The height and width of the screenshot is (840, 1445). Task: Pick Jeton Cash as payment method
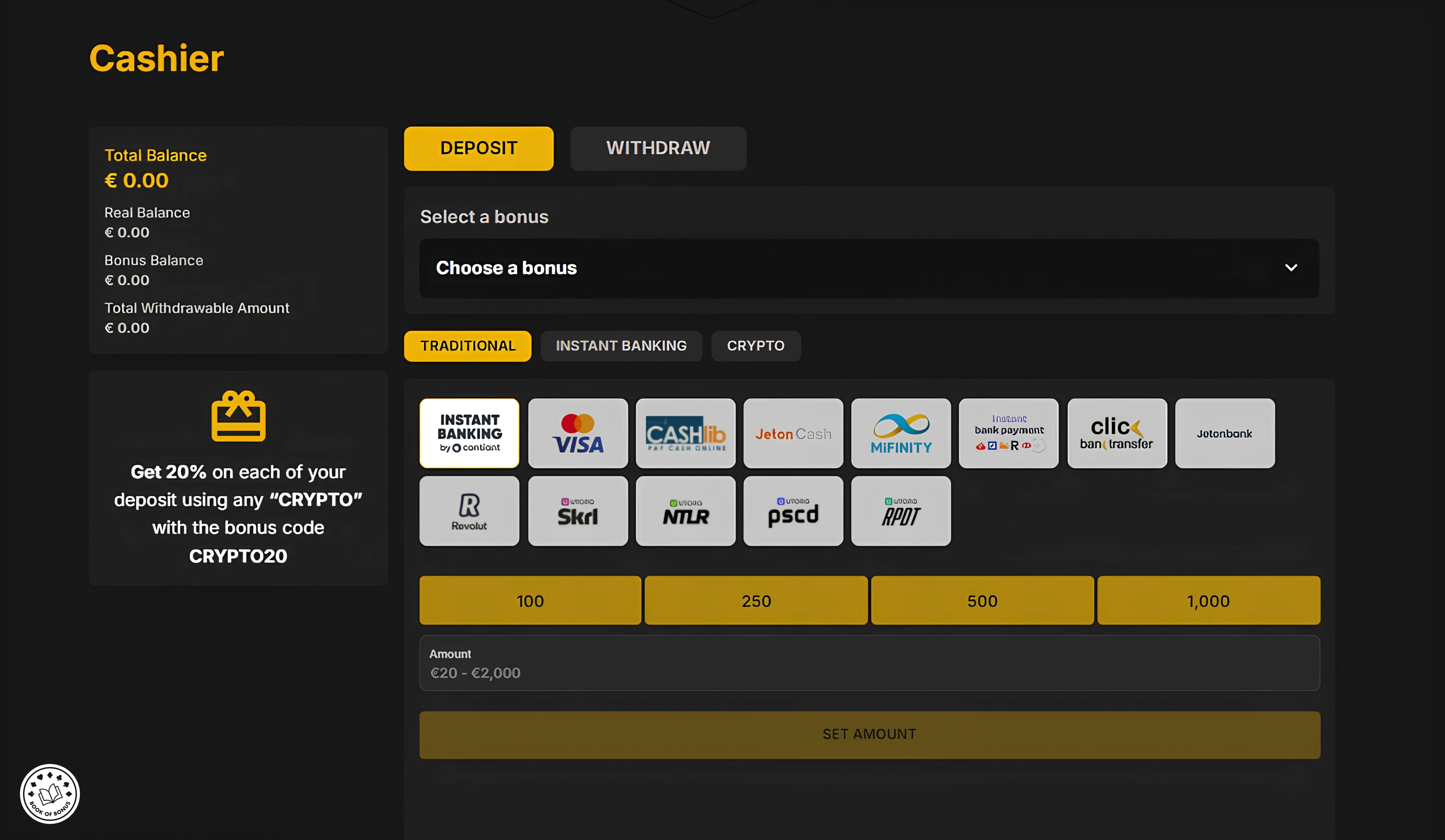pos(793,433)
